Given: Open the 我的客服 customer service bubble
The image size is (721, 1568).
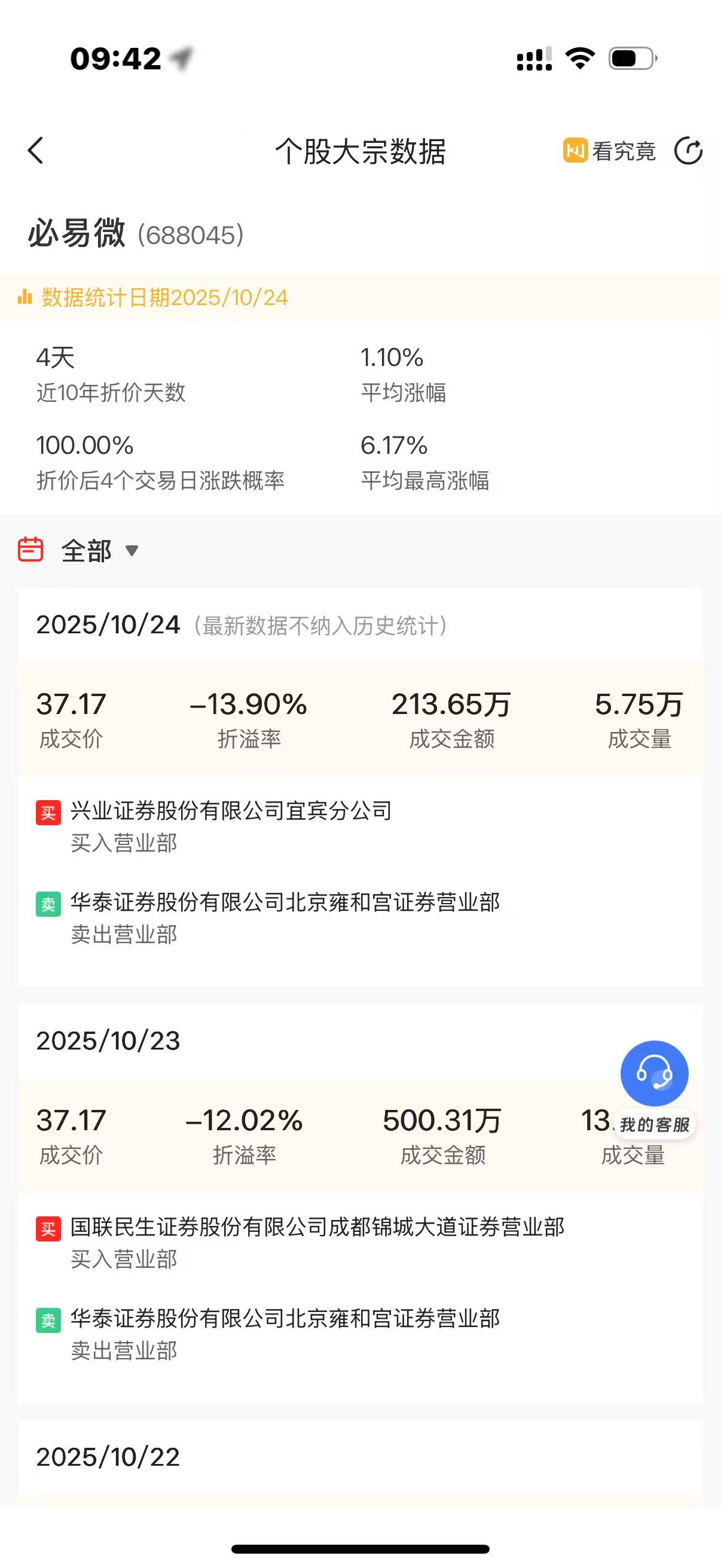Looking at the screenshot, I should click(x=654, y=1090).
